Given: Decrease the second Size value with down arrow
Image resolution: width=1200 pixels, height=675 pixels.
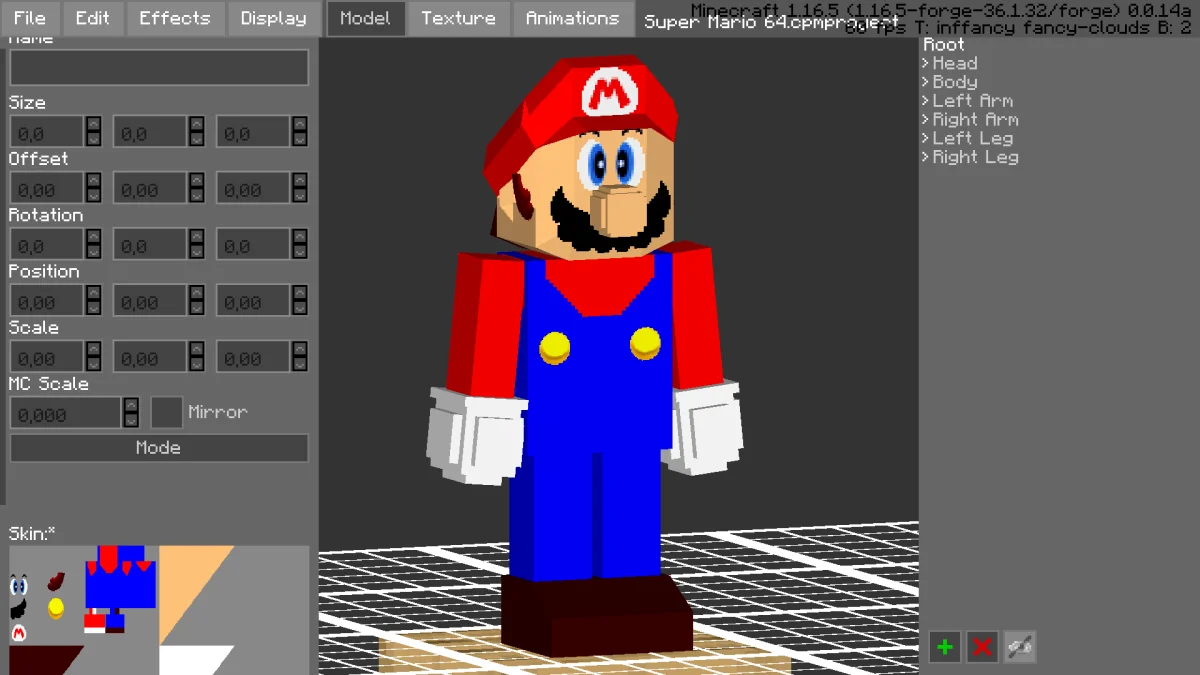Looking at the screenshot, I should pos(197,140).
